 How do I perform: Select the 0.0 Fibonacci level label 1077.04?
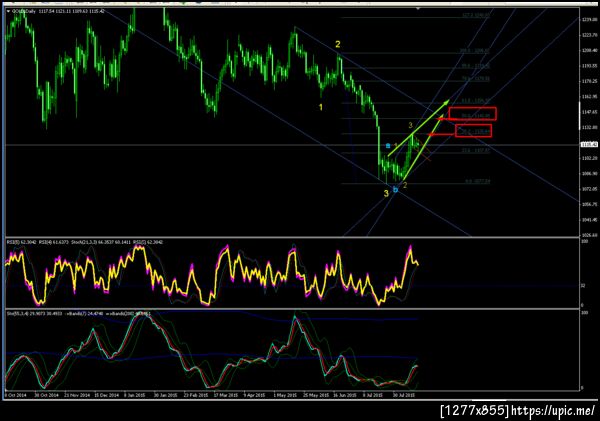click(478, 181)
